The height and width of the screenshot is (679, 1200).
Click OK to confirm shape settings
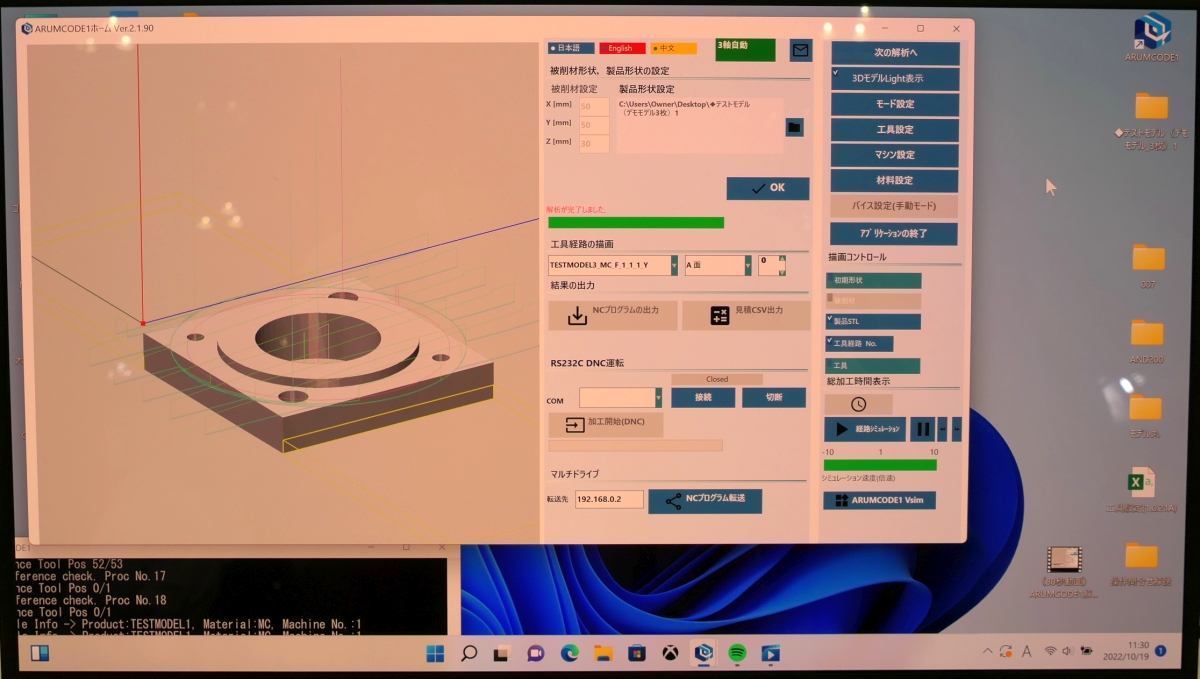point(767,188)
